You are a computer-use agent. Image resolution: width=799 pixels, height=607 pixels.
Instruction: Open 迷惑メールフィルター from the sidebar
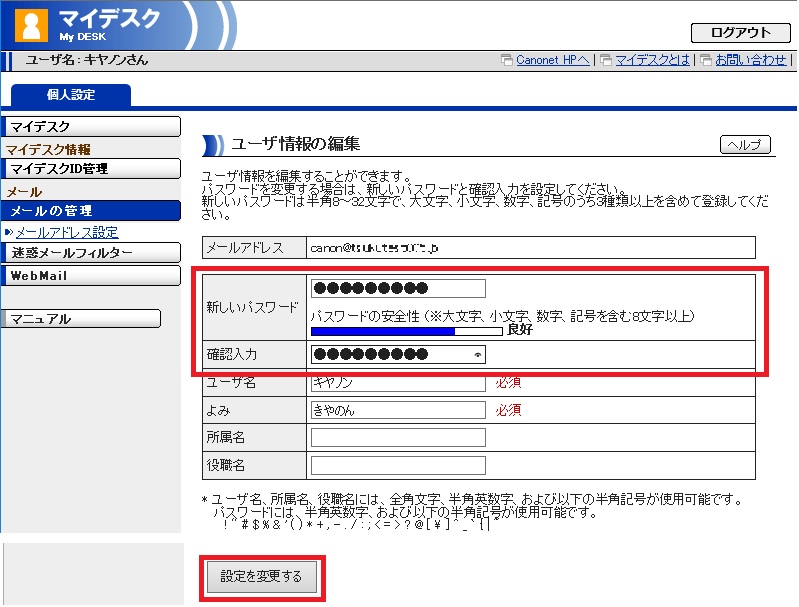[x=91, y=253]
